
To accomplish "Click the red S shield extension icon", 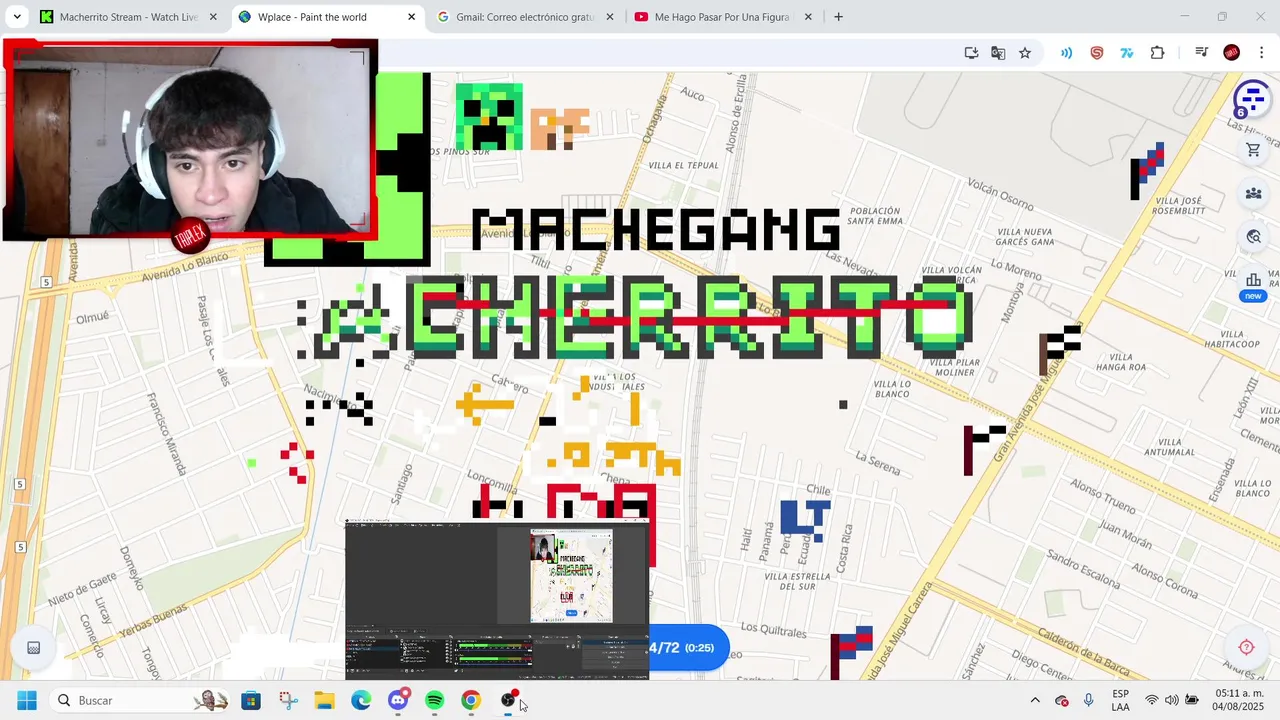I will click(1097, 53).
